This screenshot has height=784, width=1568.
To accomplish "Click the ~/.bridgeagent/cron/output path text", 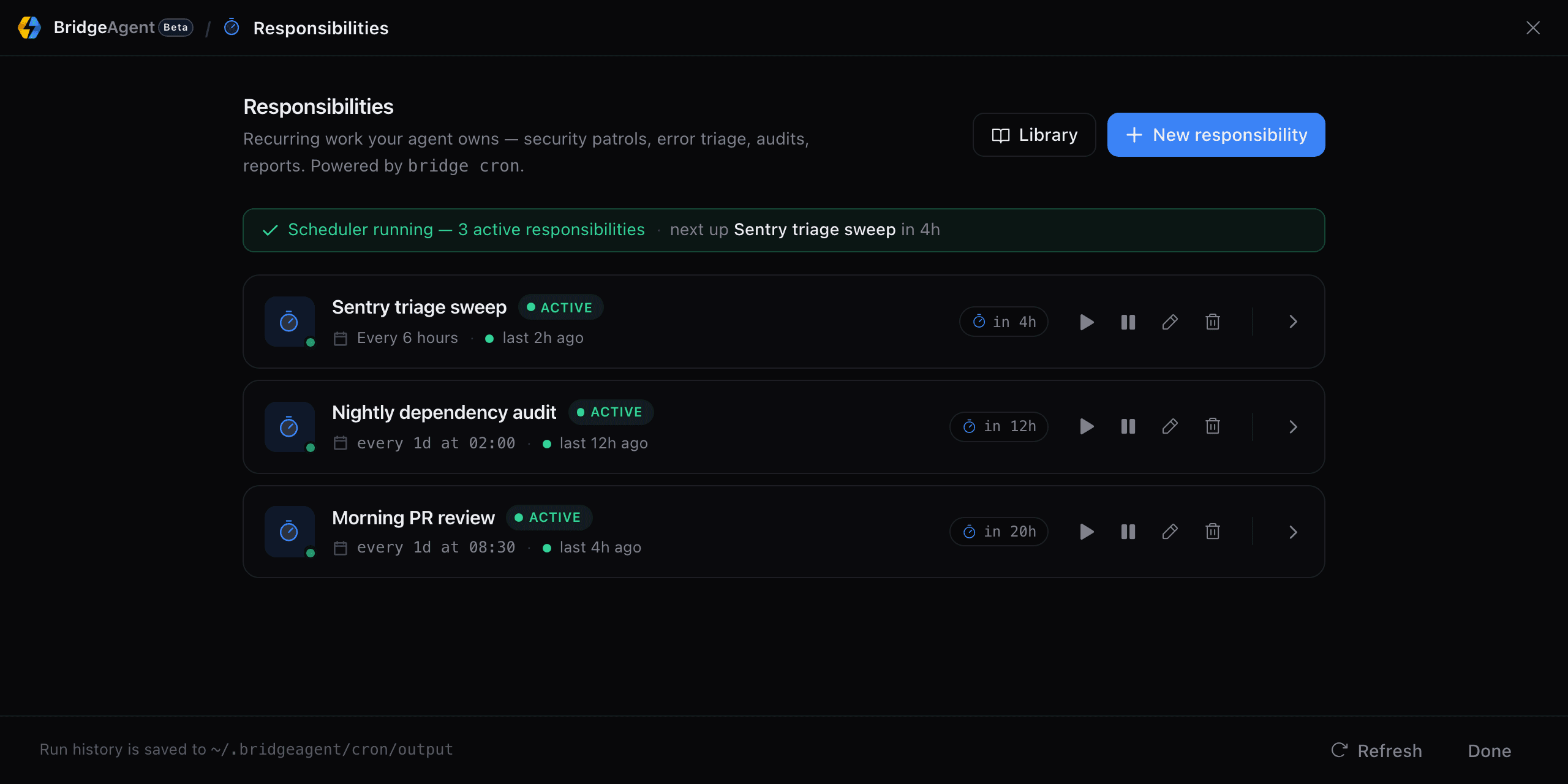I will click(x=332, y=749).
